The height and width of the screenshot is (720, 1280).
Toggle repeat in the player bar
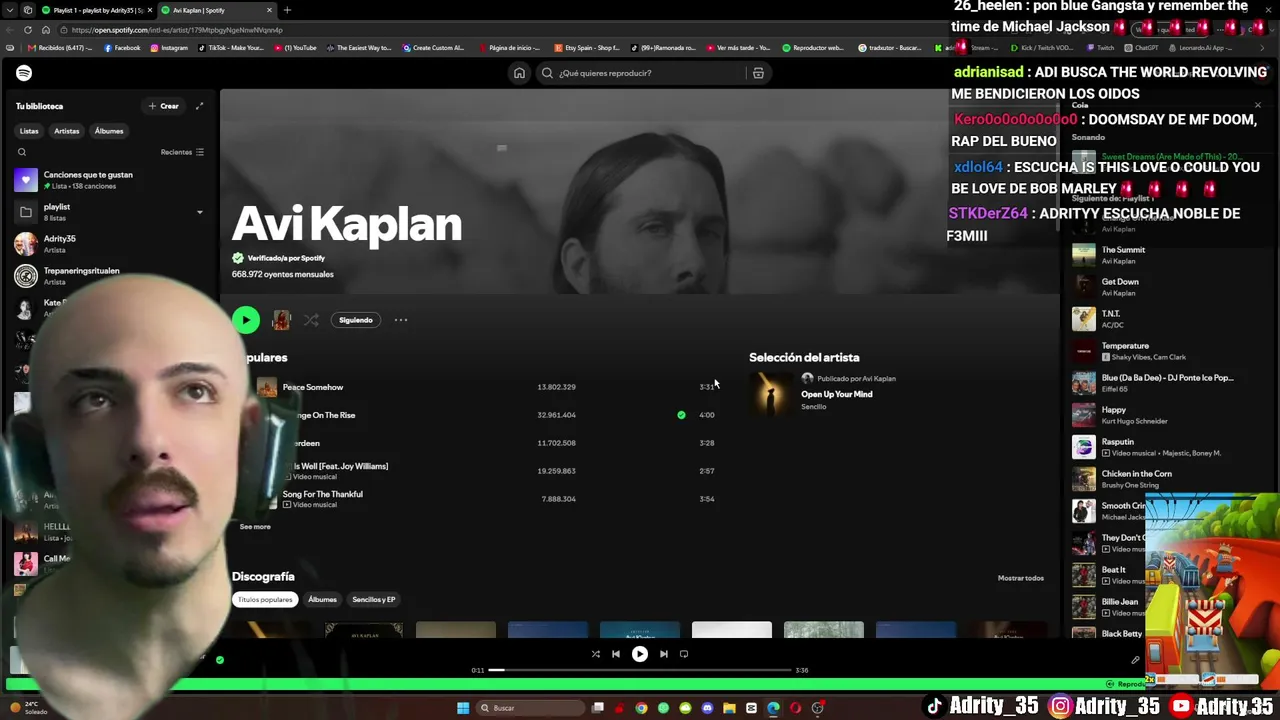(684, 654)
